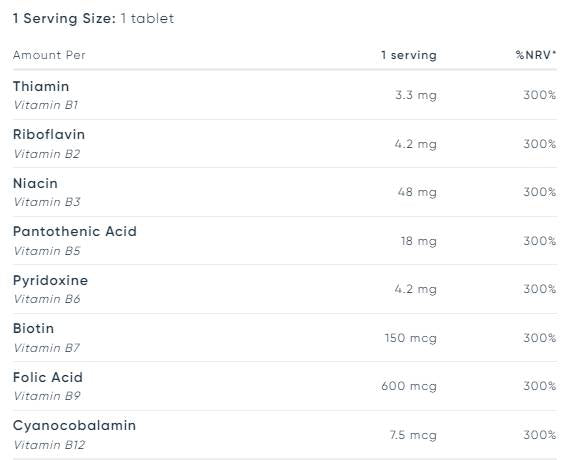Click the 18 mg Pantothenic Acid value
The image size is (579, 460).
click(419, 241)
